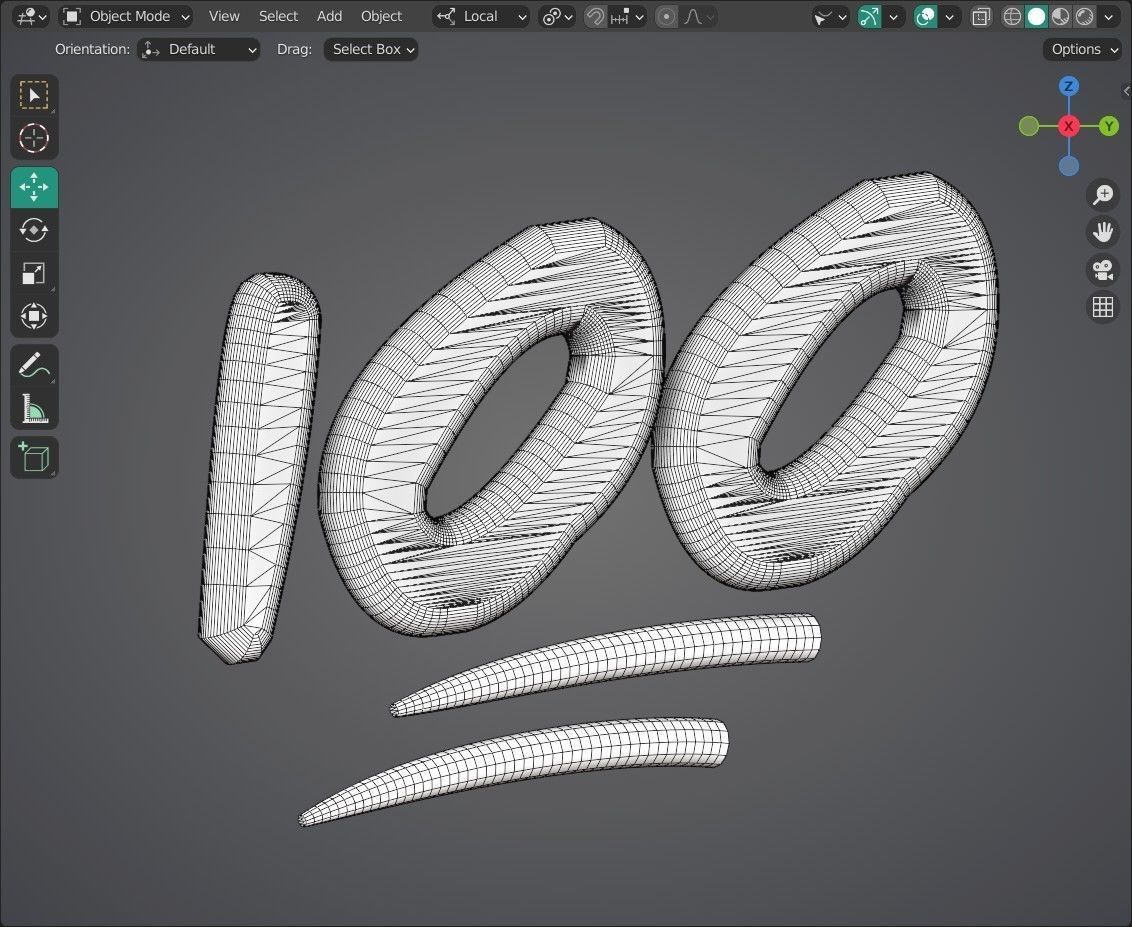Open the Add menu
Viewport: 1132px width, 927px height.
tap(329, 16)
